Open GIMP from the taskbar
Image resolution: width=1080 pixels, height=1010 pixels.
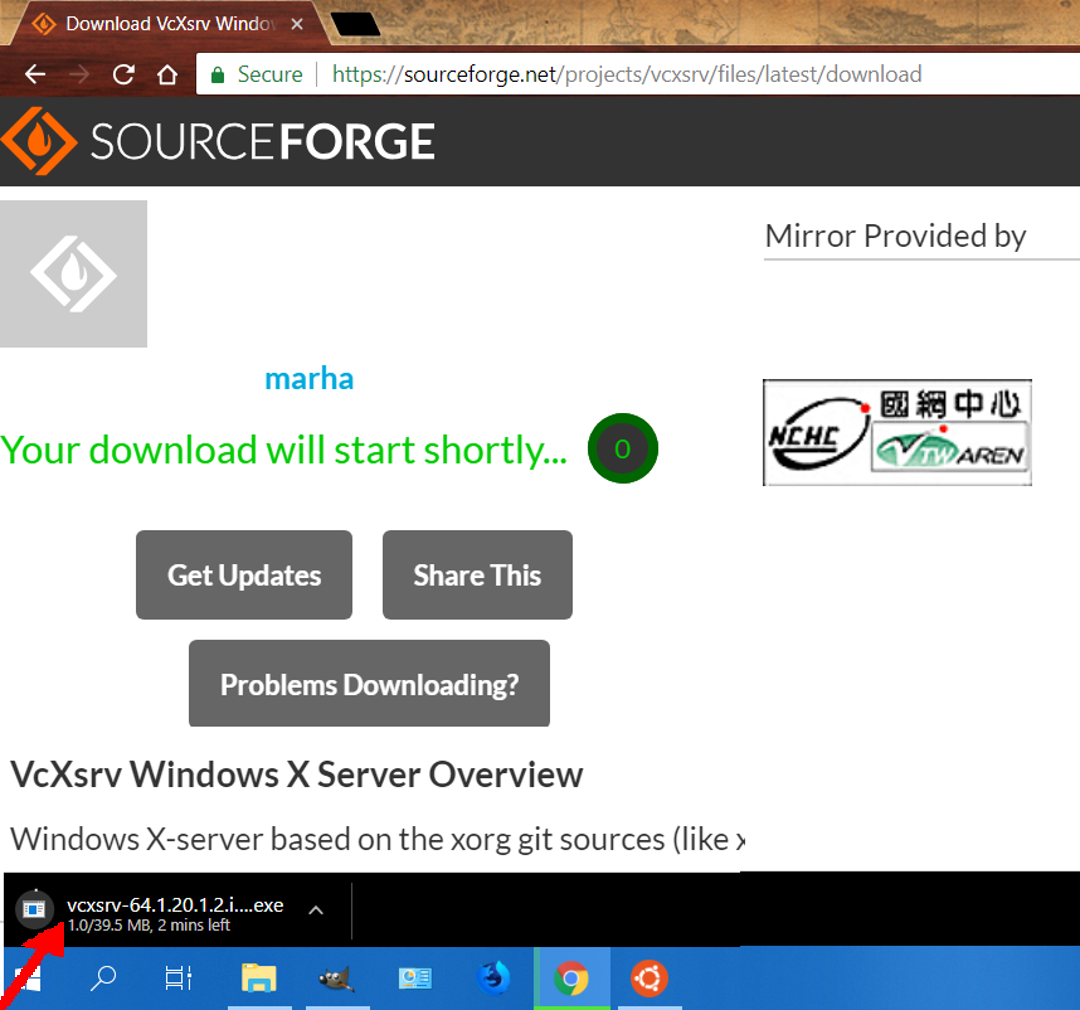[337, 978]
